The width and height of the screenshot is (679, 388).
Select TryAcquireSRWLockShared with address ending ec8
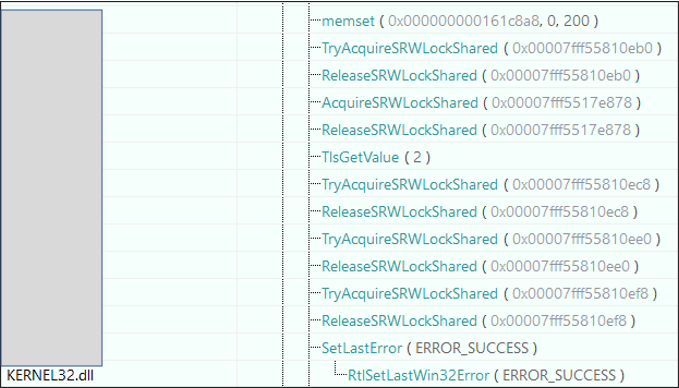tap(491, 184)
